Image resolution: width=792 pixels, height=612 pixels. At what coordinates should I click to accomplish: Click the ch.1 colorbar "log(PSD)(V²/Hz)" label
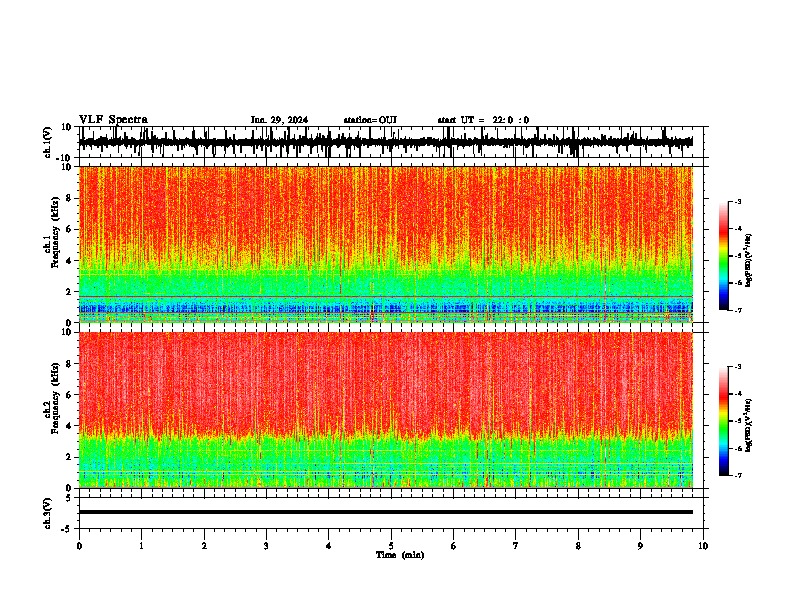coord(749,260)
